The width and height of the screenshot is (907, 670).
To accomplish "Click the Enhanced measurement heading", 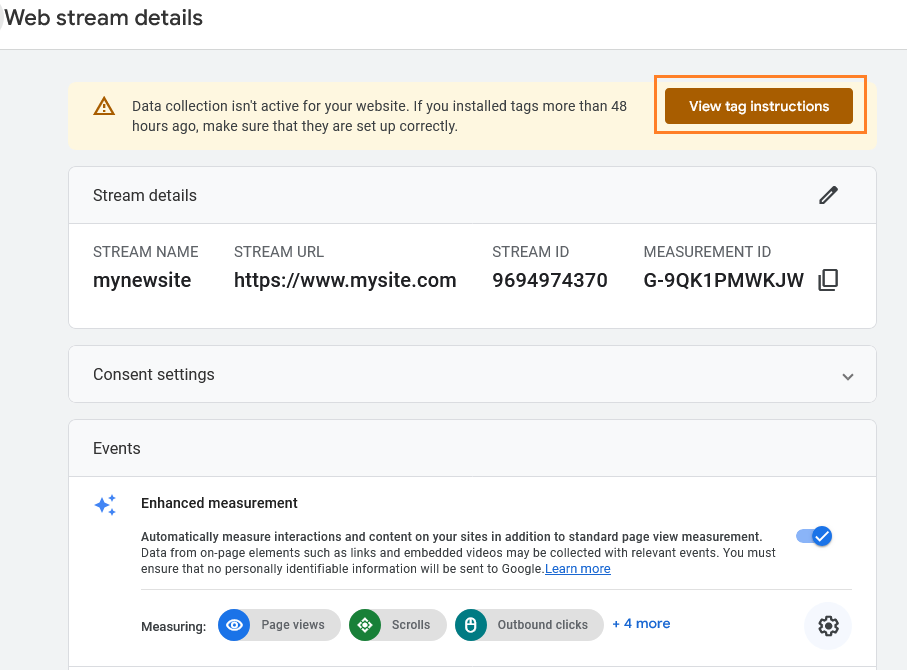I will 219,503.
